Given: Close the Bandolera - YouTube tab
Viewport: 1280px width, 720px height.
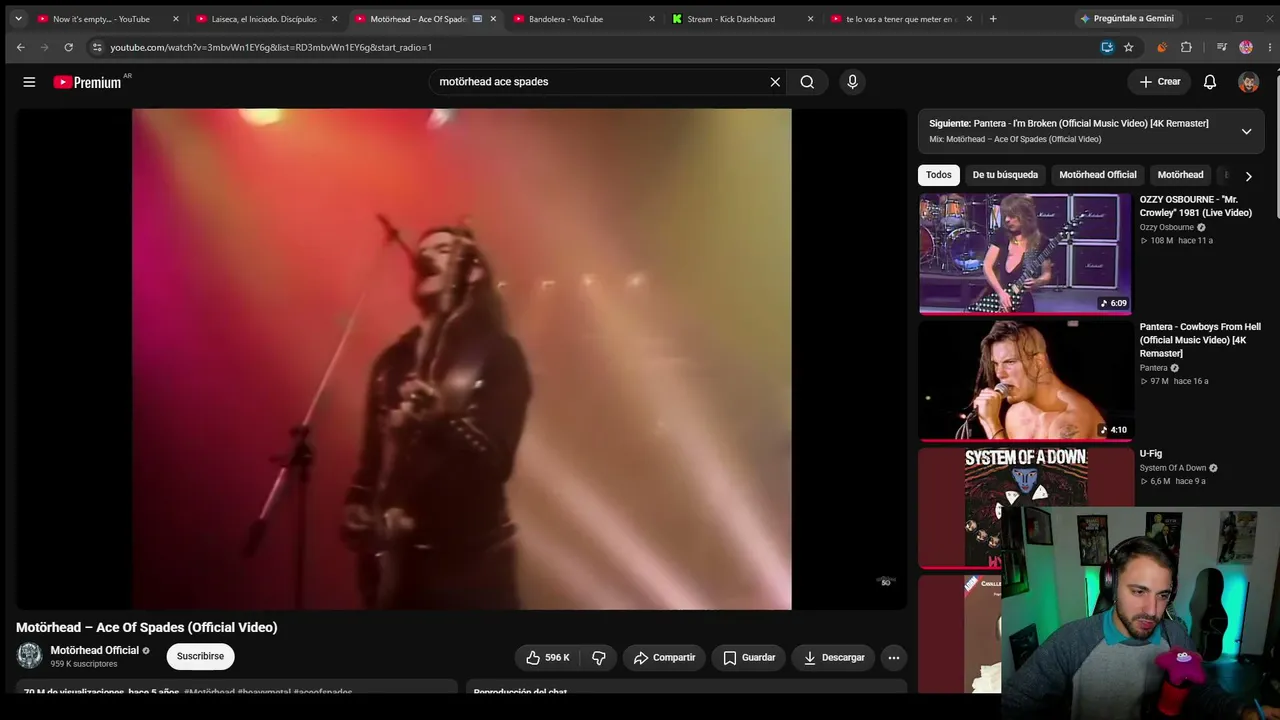Looking at the screenshot, I should (x=652, y=19).
